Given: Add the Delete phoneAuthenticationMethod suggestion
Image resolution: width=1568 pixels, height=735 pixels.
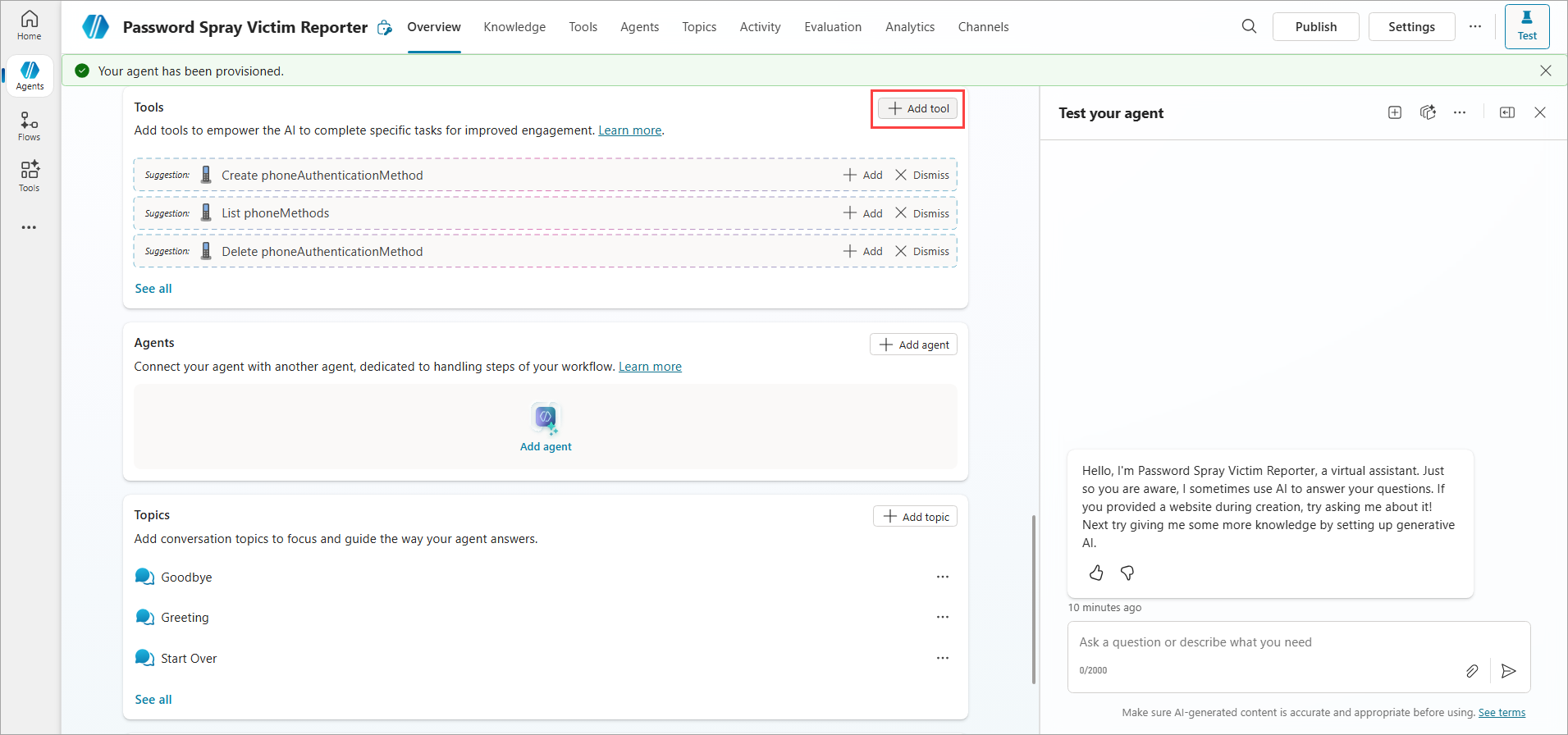Looking at the screenshot, I should pyautogui.click(x=863, y=251).
